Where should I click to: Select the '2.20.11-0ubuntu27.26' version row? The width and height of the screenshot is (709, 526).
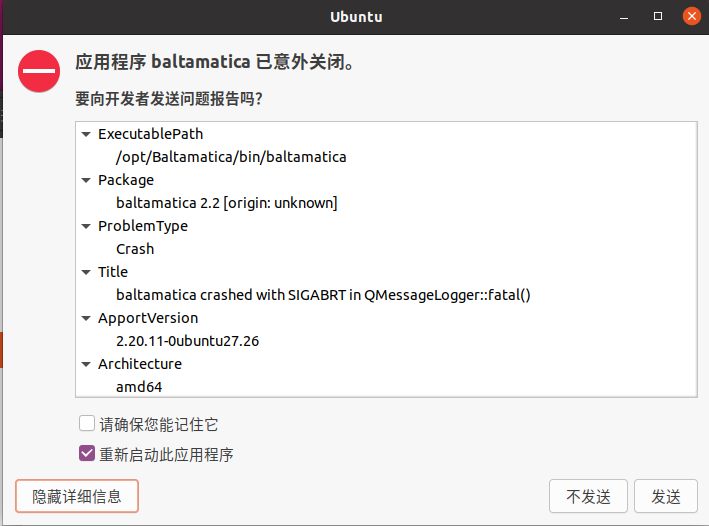(x=188, y=341)
